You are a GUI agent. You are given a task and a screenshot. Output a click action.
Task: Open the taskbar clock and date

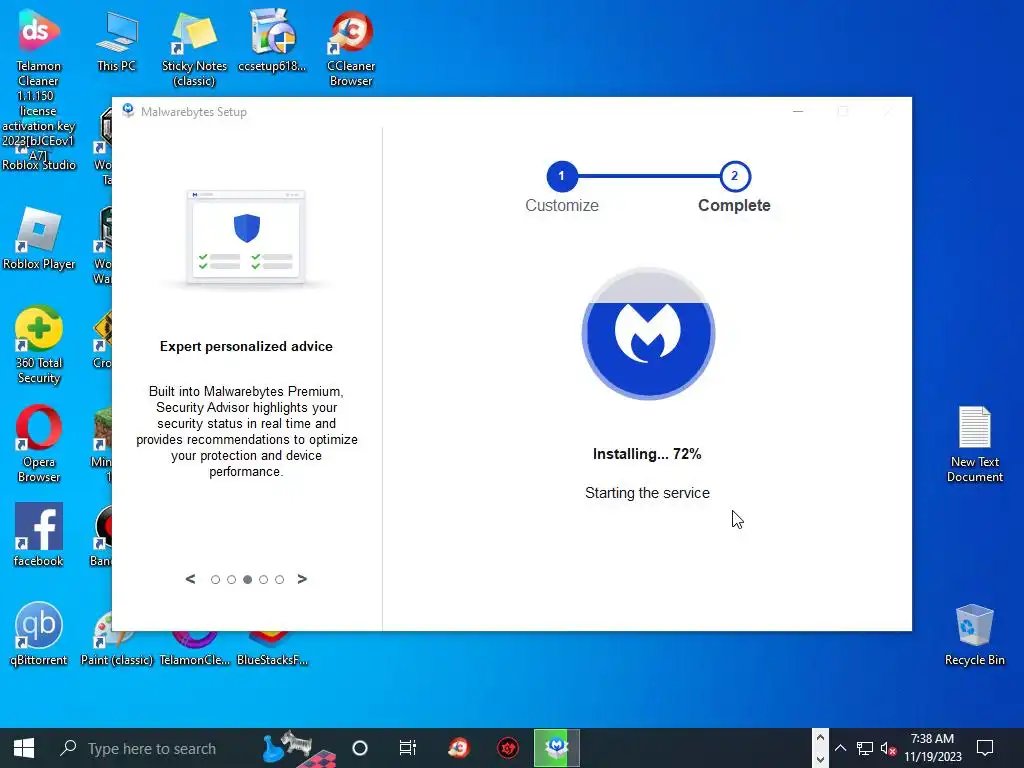[933, 748]
